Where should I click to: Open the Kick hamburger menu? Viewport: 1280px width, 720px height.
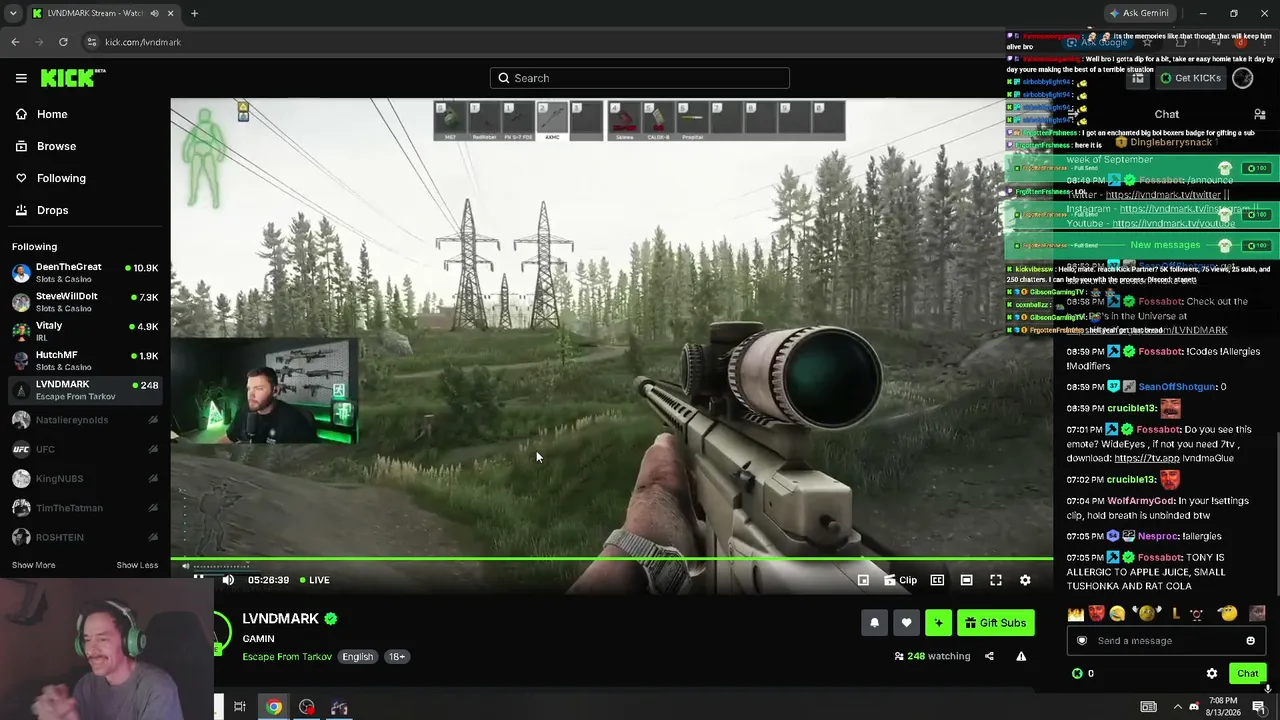[21, 78]
